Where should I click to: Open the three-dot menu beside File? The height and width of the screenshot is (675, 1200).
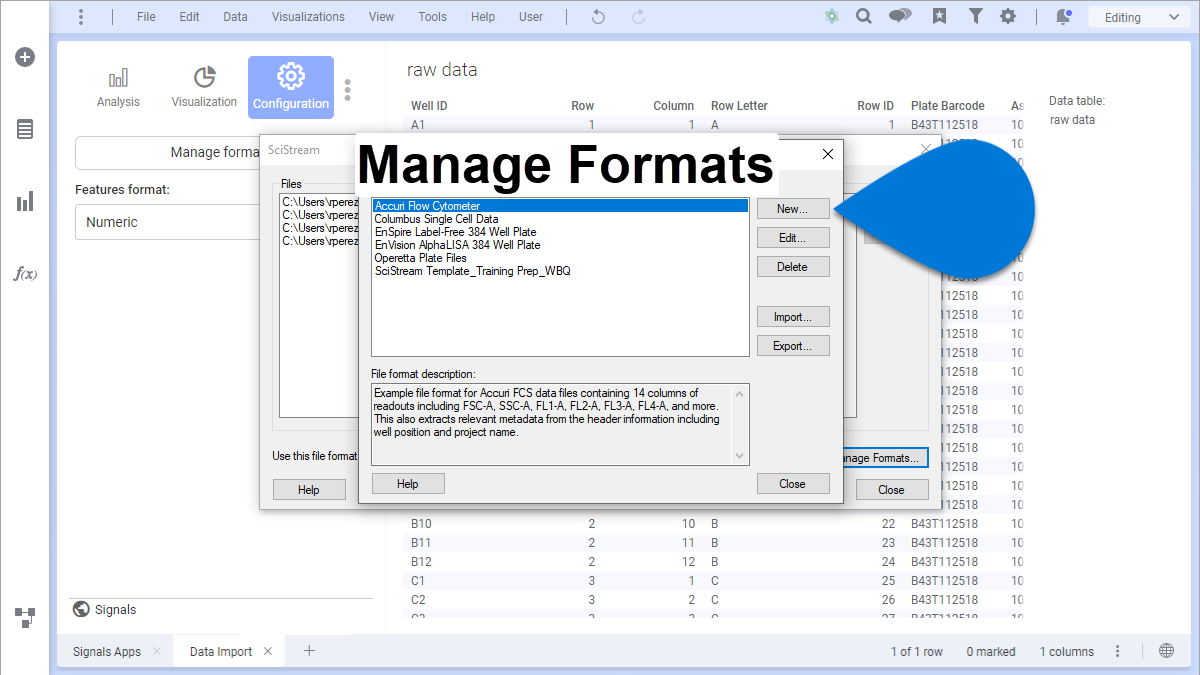81,17
